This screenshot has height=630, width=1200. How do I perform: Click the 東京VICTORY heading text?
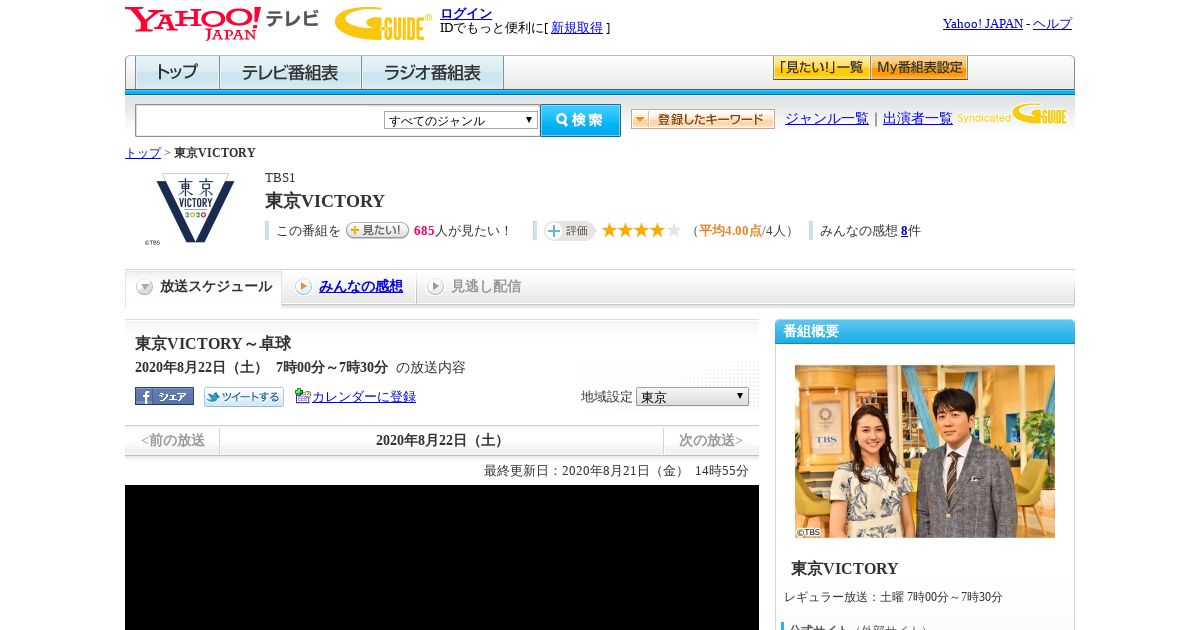325,201
